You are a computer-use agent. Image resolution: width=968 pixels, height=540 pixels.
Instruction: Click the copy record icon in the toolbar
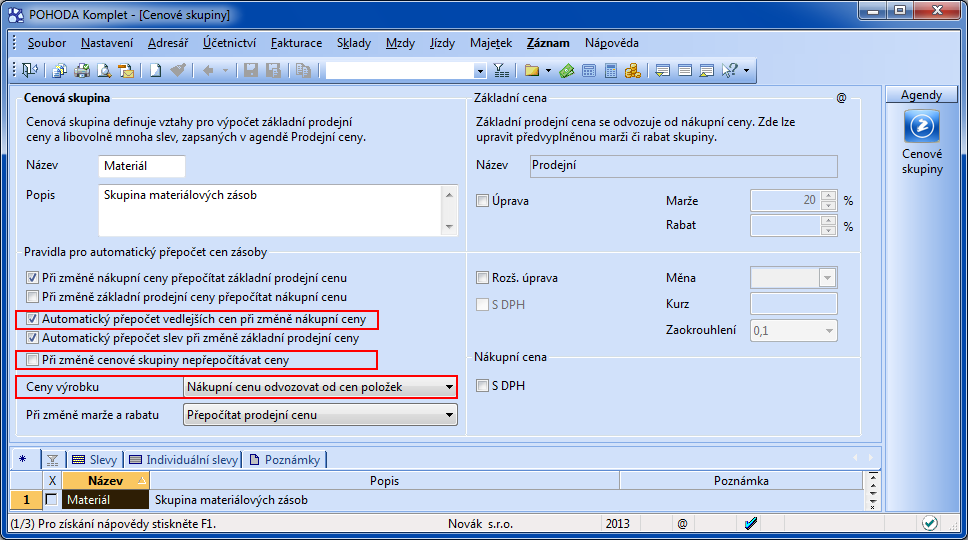[302, 71]
